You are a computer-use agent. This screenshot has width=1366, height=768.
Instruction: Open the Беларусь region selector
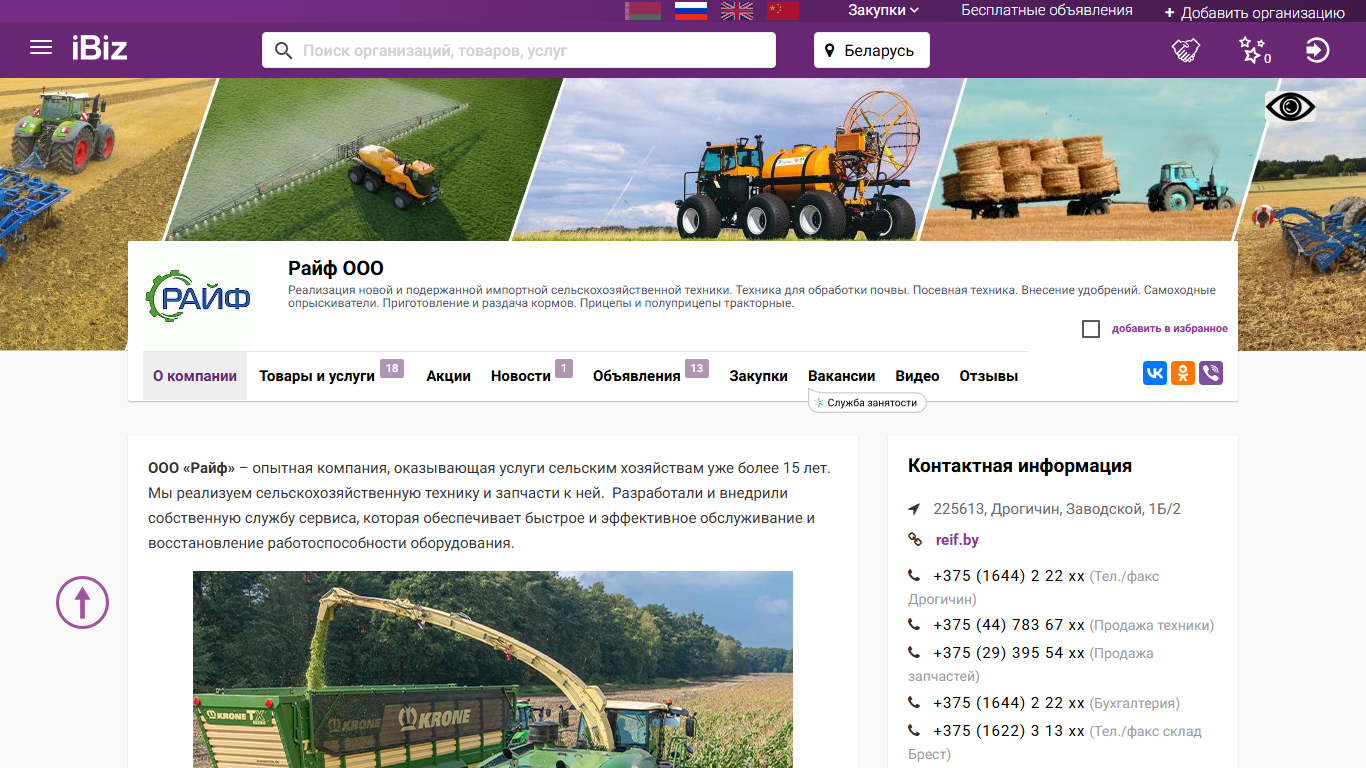(x=872, y=50)
